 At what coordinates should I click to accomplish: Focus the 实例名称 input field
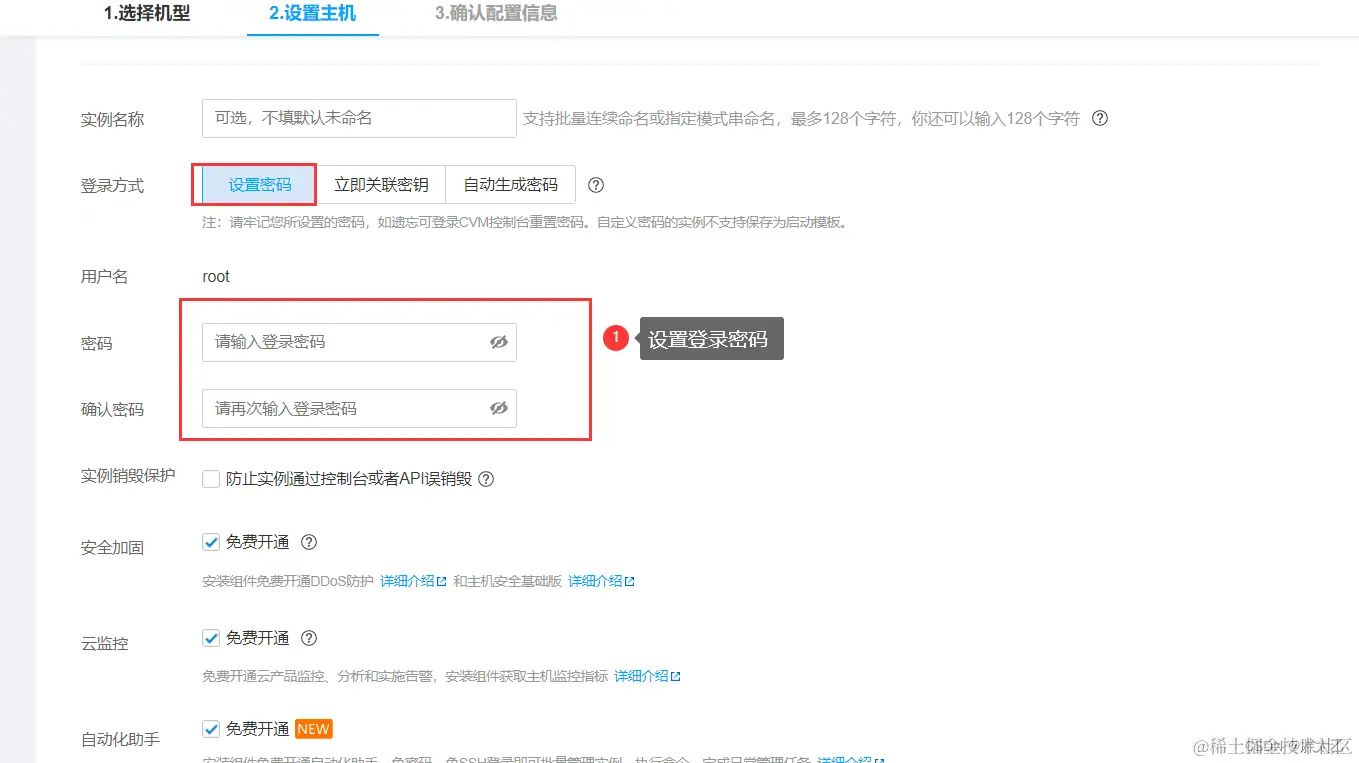click(x=359, y=118)
